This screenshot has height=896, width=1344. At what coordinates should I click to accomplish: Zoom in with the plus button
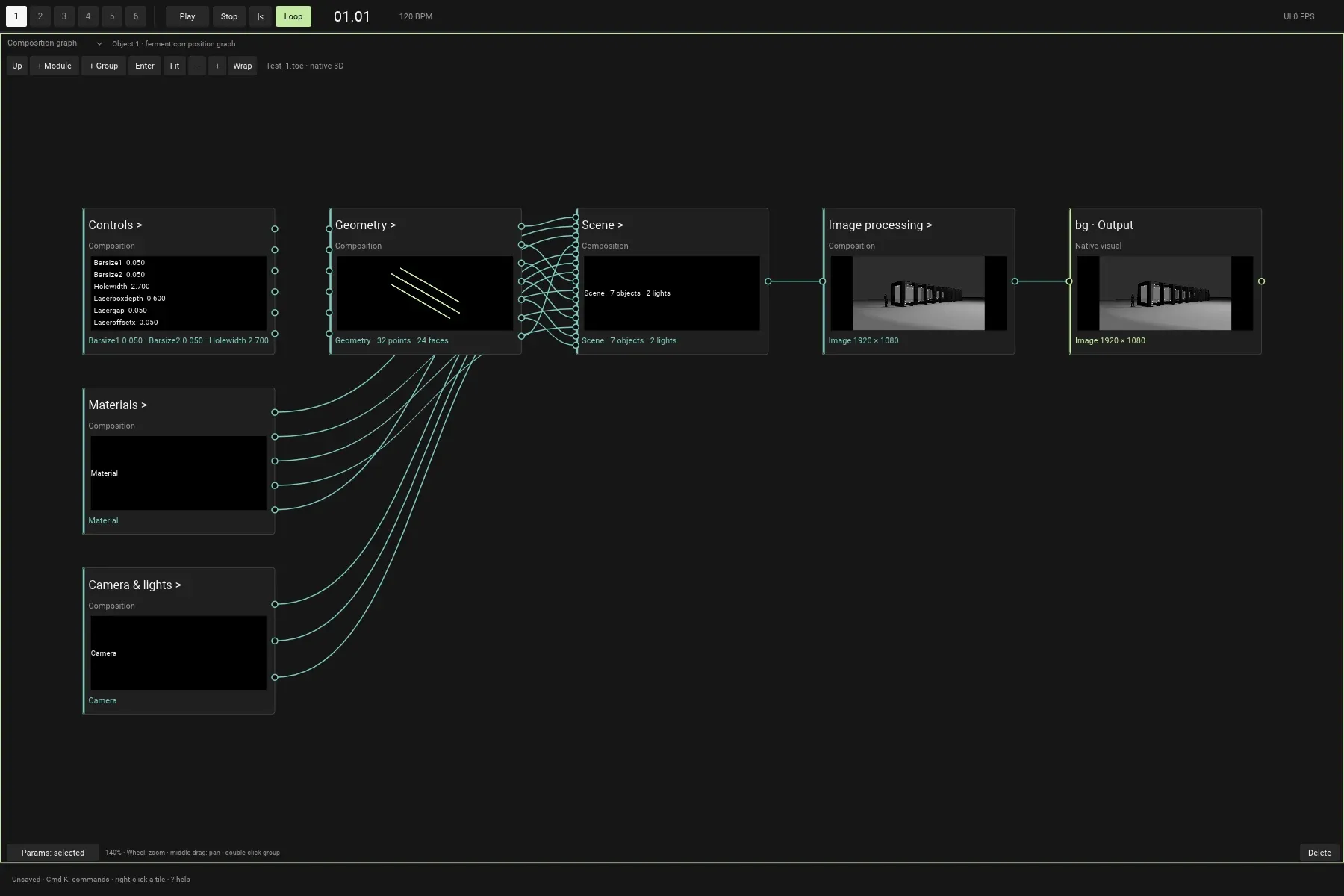point(217,66)
